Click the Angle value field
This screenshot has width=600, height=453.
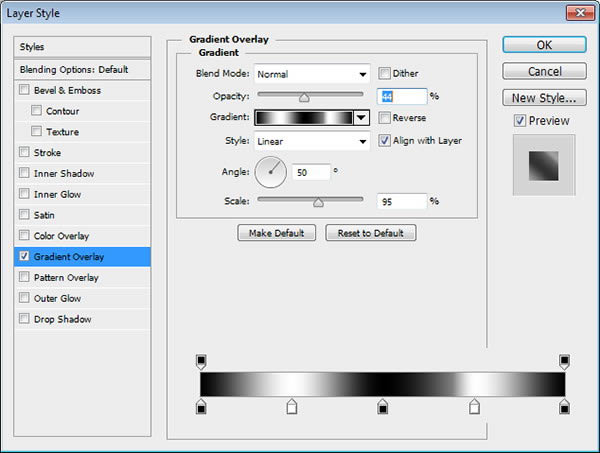pyautogui.click(x=310, y=172)
